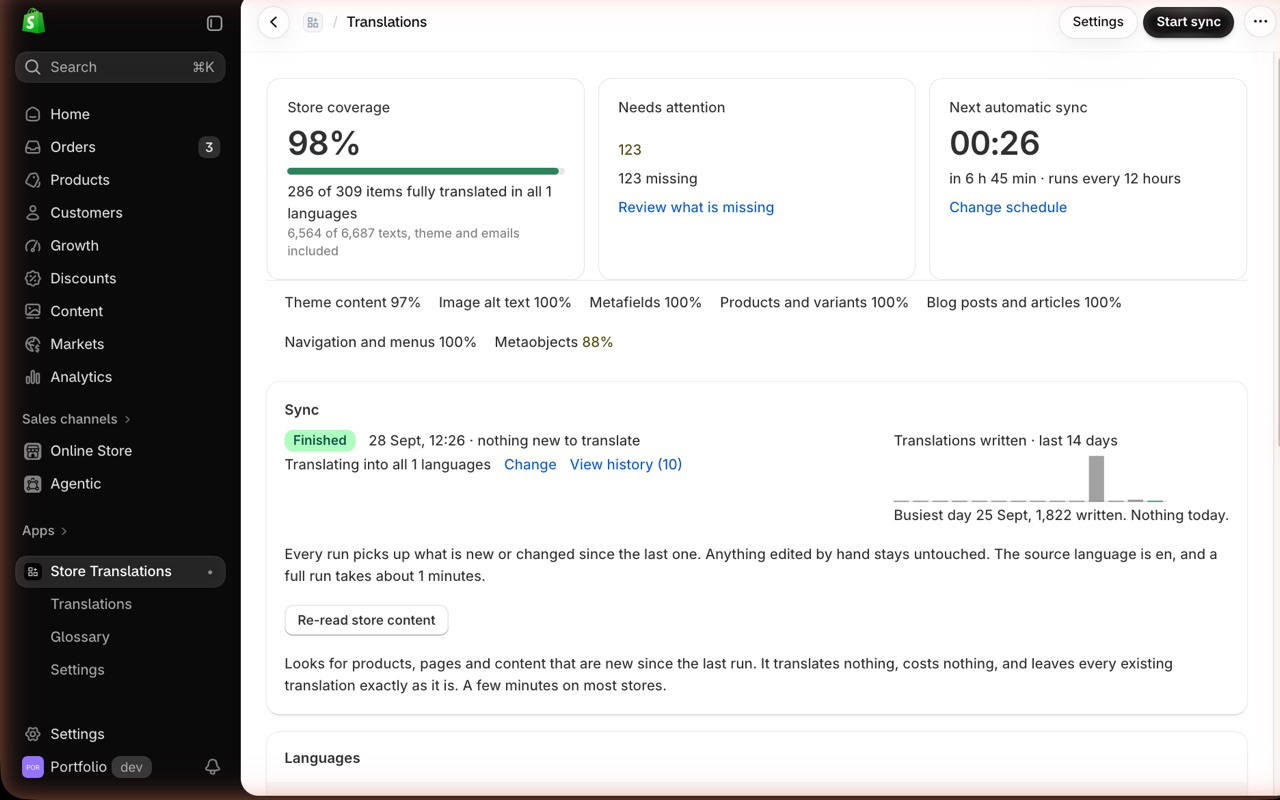This screenshot has height=800, width=1280.
Task: Click the Growth target icon
Action: [x=33, y=246]
